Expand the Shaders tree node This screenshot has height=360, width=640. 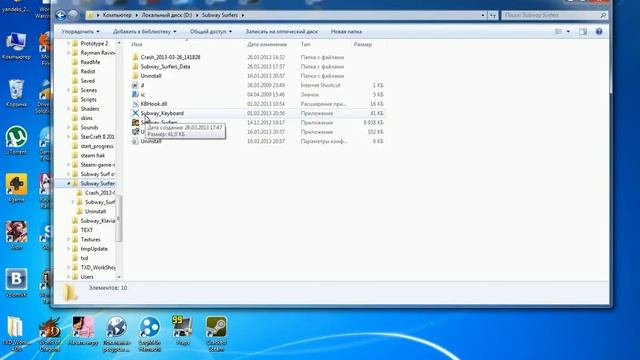click(x=69, y=109)
